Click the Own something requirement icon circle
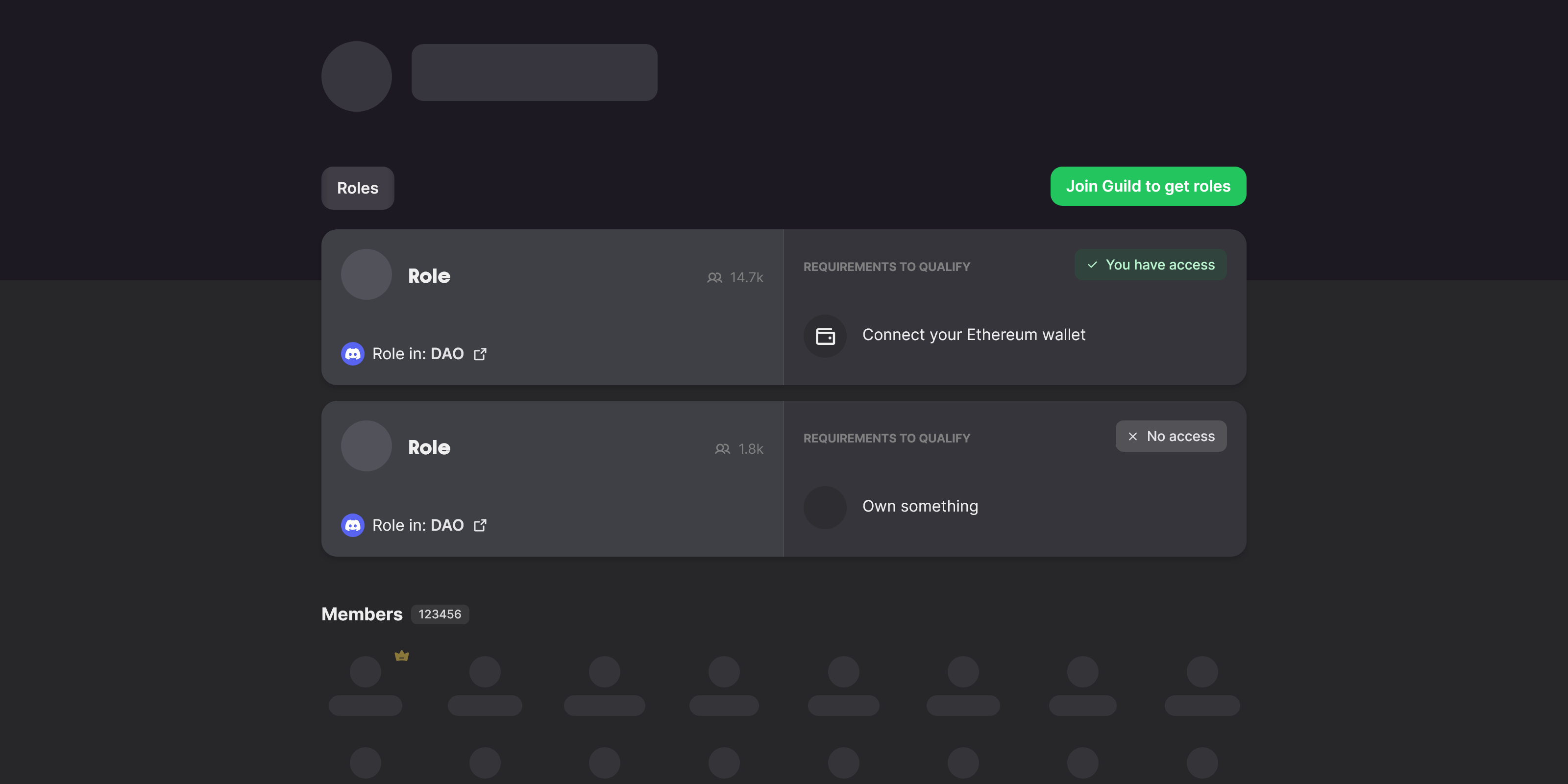1568x784 pixels. (x=825, y=507)
